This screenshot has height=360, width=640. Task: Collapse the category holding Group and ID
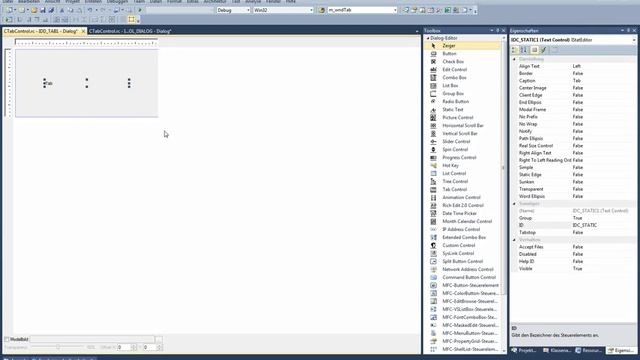(x=514, y=204)
